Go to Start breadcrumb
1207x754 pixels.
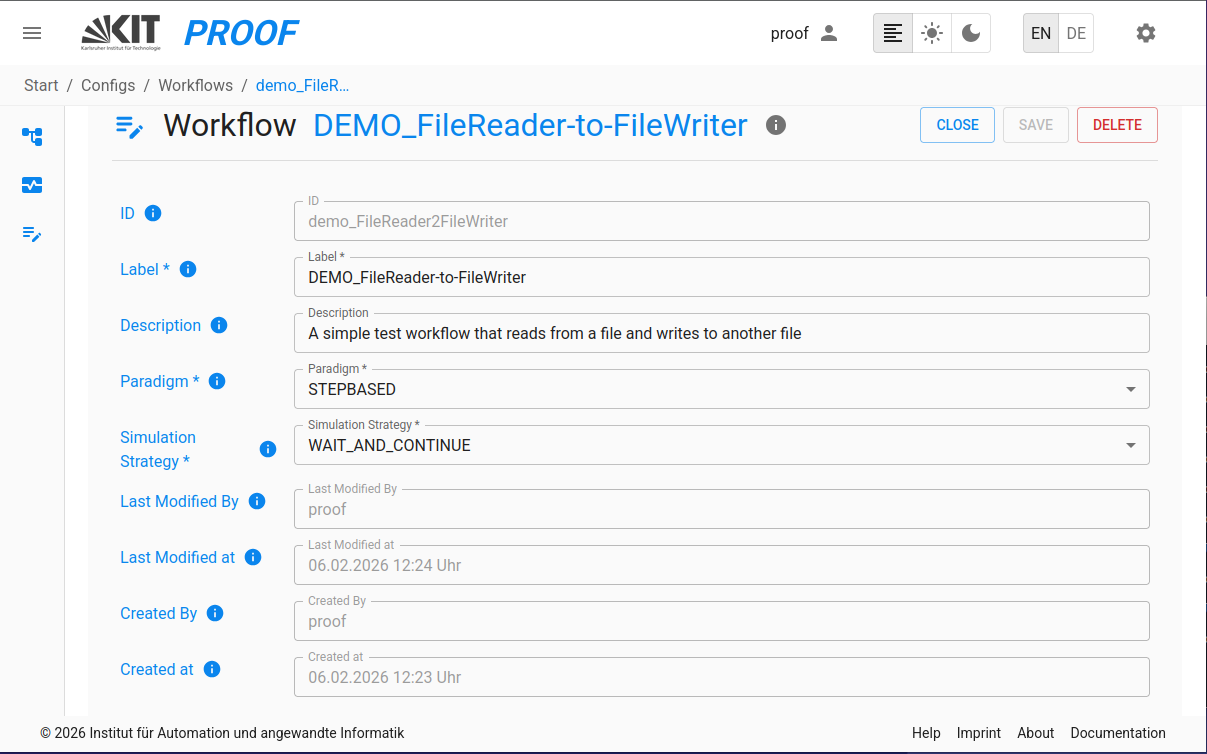coord(41,85)
